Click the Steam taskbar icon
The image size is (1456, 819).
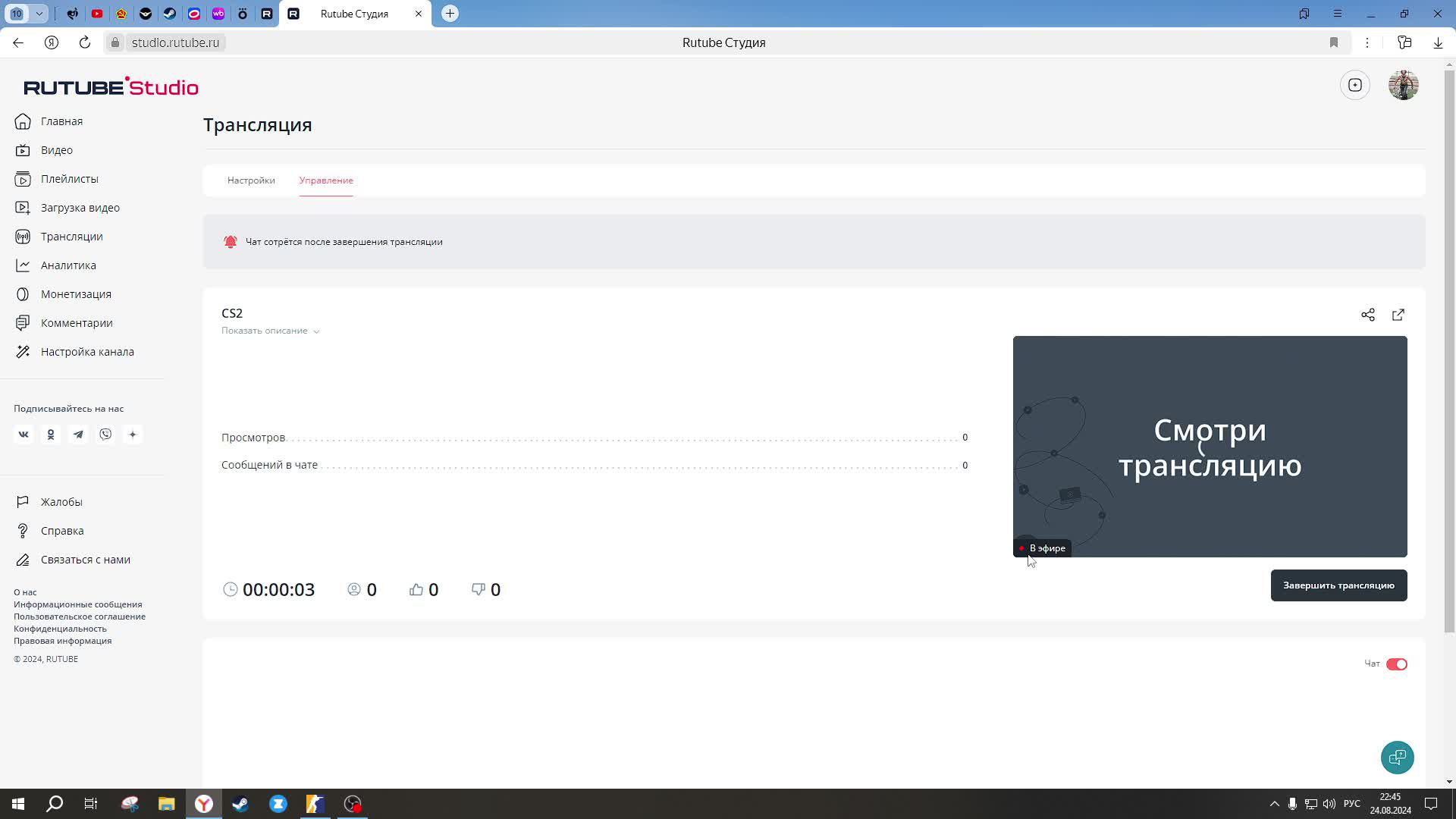click(x=240, y=804)
